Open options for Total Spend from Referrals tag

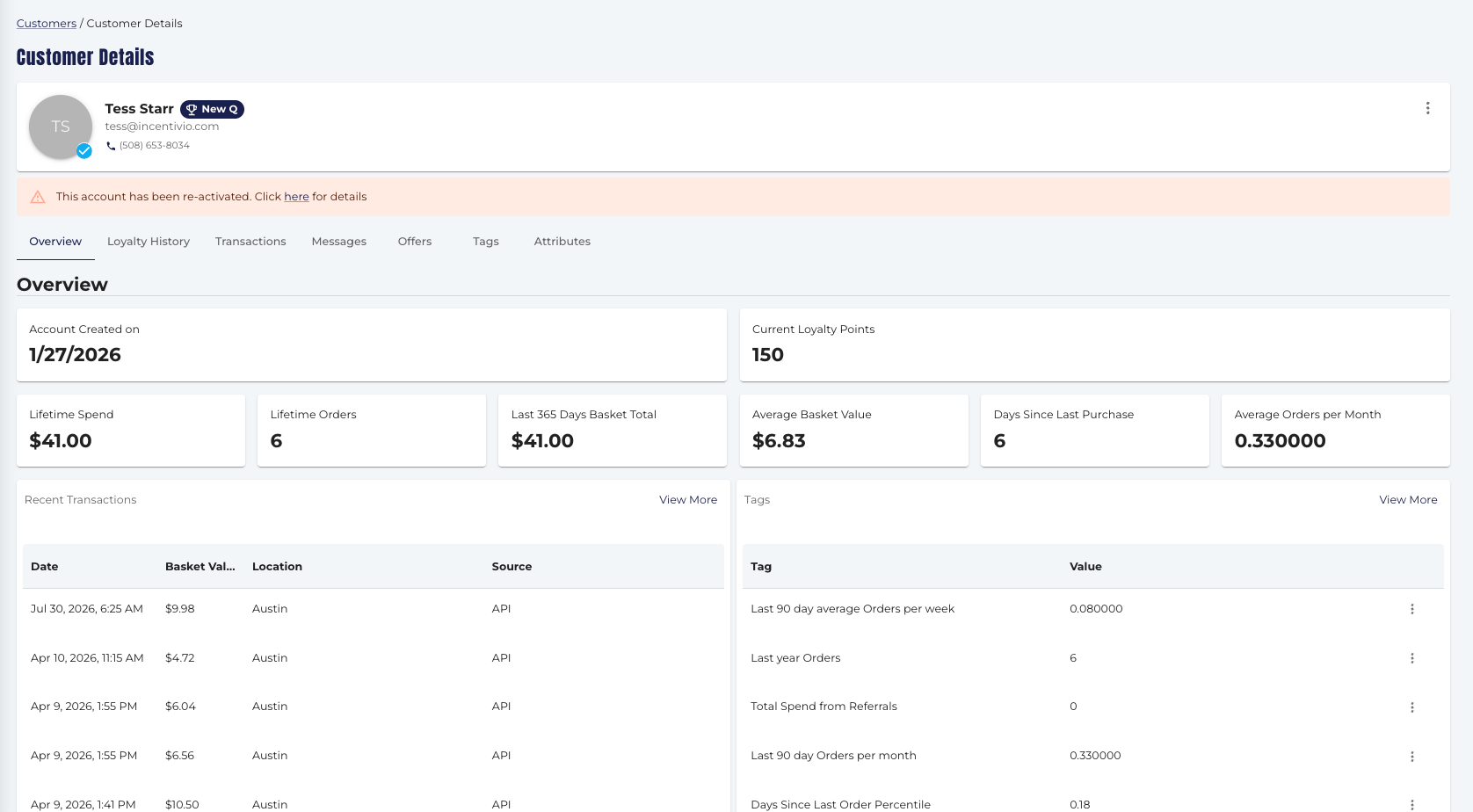pyautogui.click(x=1412, y=707)
